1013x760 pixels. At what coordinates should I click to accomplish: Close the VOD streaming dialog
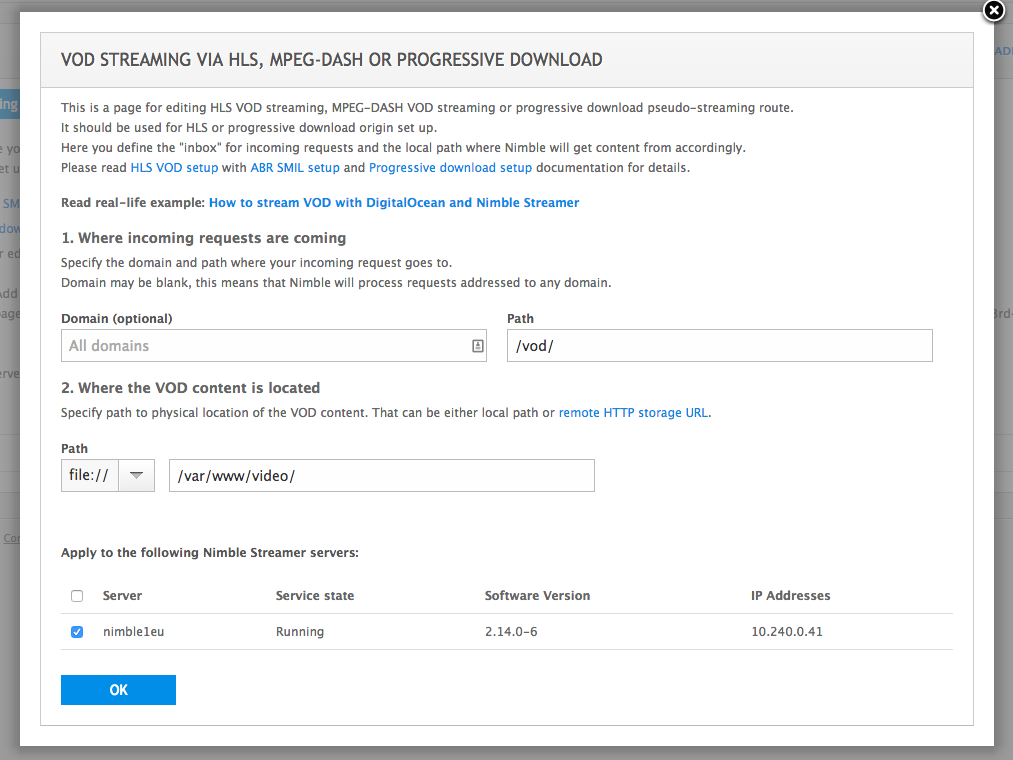[993, 11]
